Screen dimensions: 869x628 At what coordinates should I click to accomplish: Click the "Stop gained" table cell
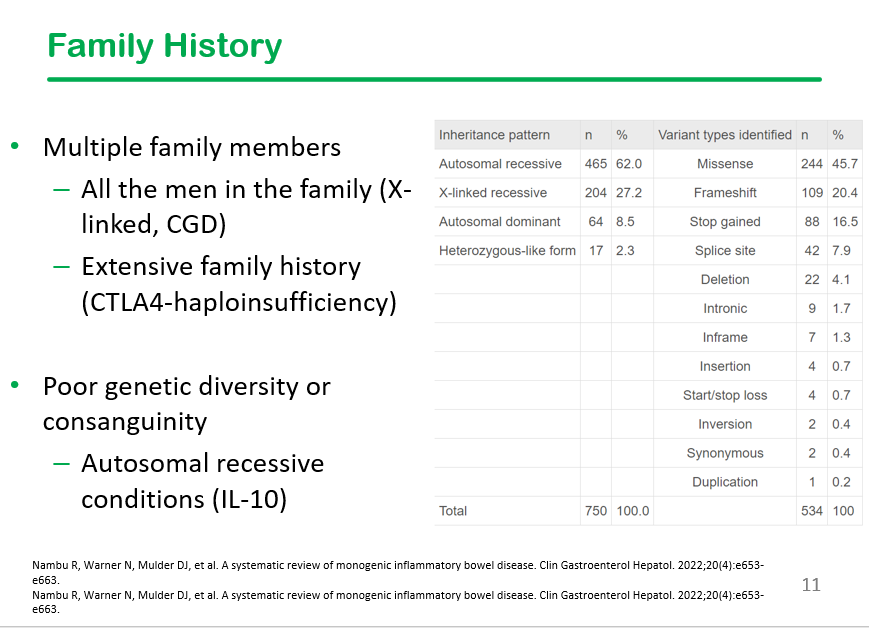(724, 222)
